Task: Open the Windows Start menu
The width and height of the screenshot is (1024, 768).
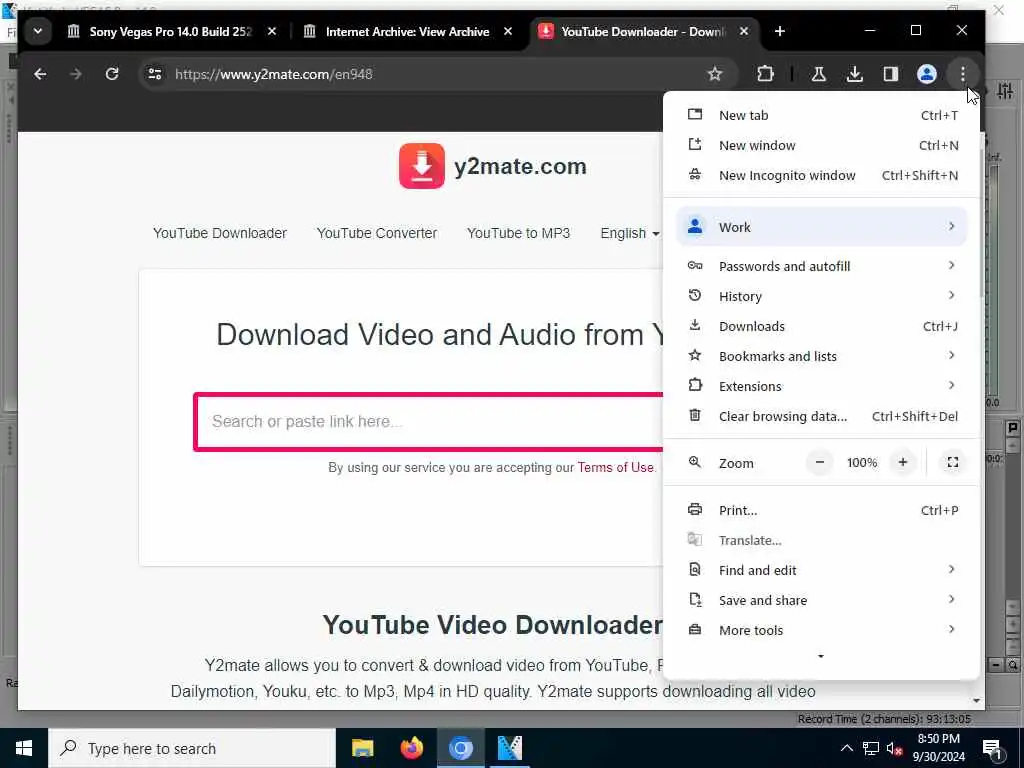Action: click(x=24, y=748)
